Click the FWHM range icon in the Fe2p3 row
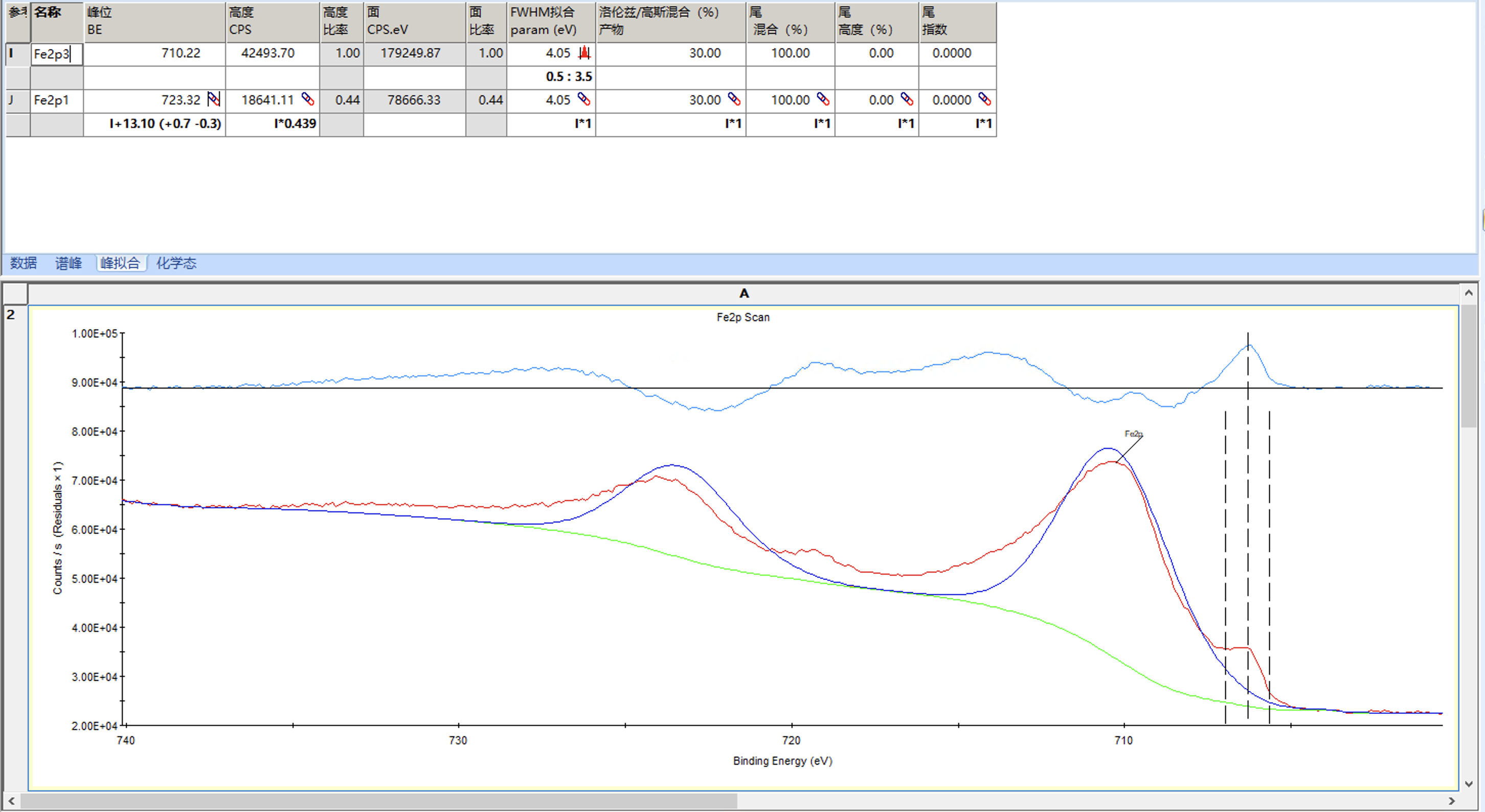The width and height of the screenshot is (1485, 812). (584, 53)
